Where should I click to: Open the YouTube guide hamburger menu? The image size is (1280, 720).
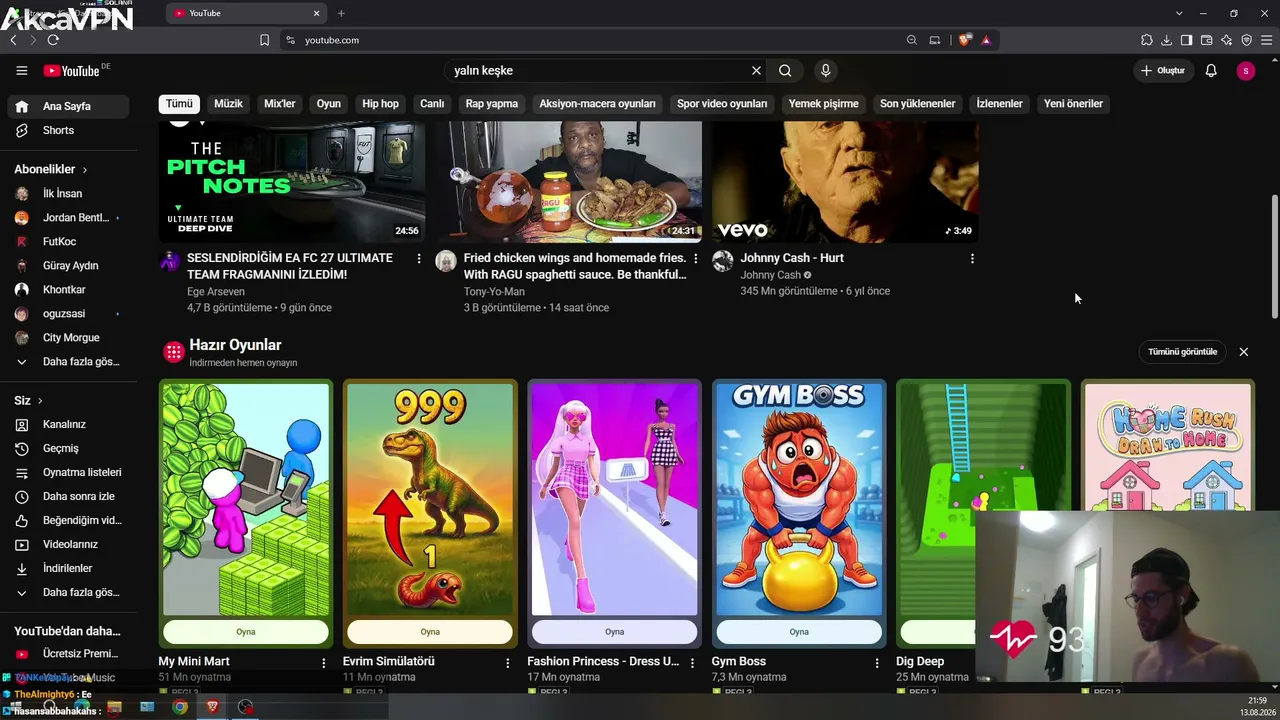click(21, 71)
